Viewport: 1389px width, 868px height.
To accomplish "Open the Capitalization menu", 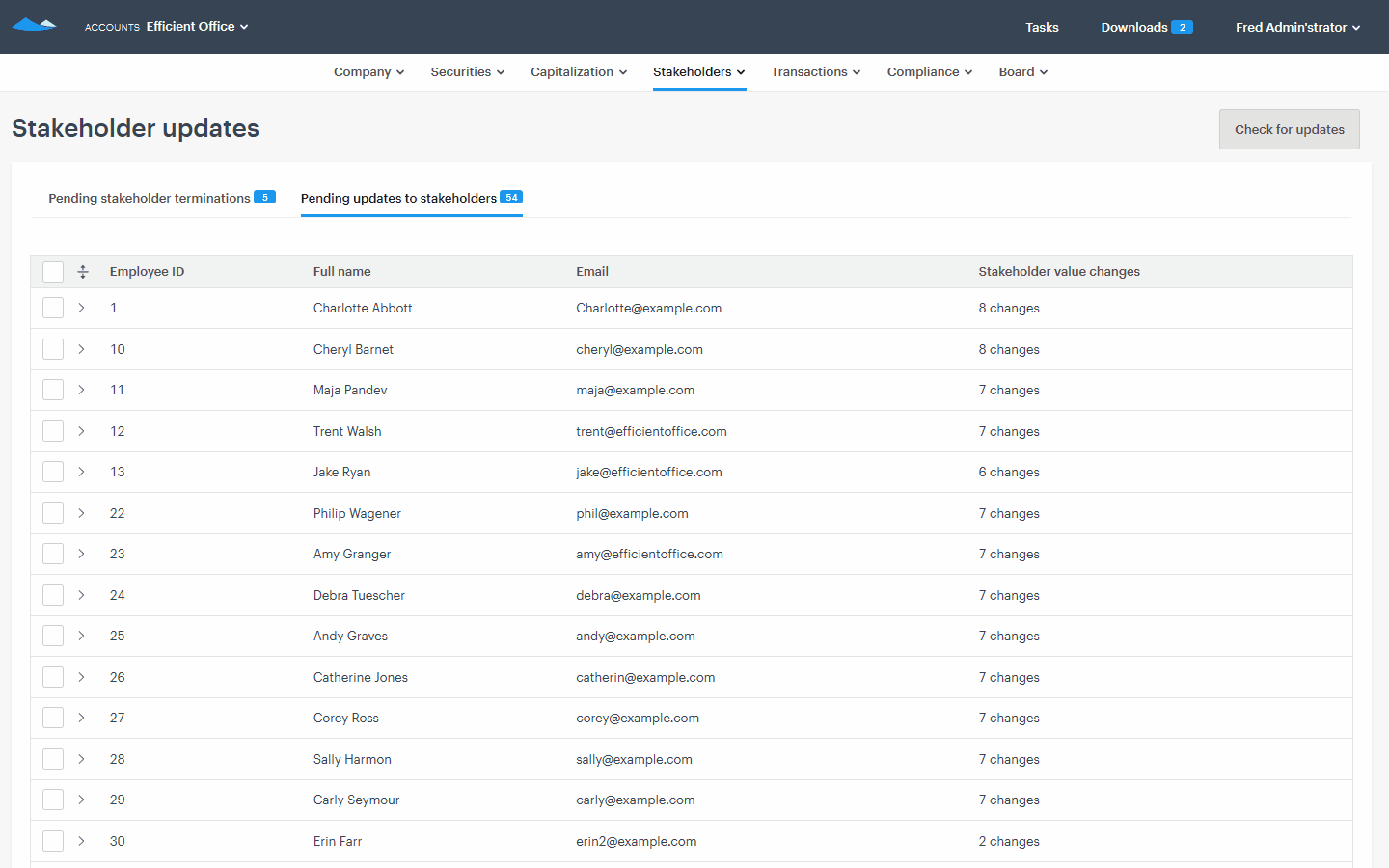I will coord(579,72).
